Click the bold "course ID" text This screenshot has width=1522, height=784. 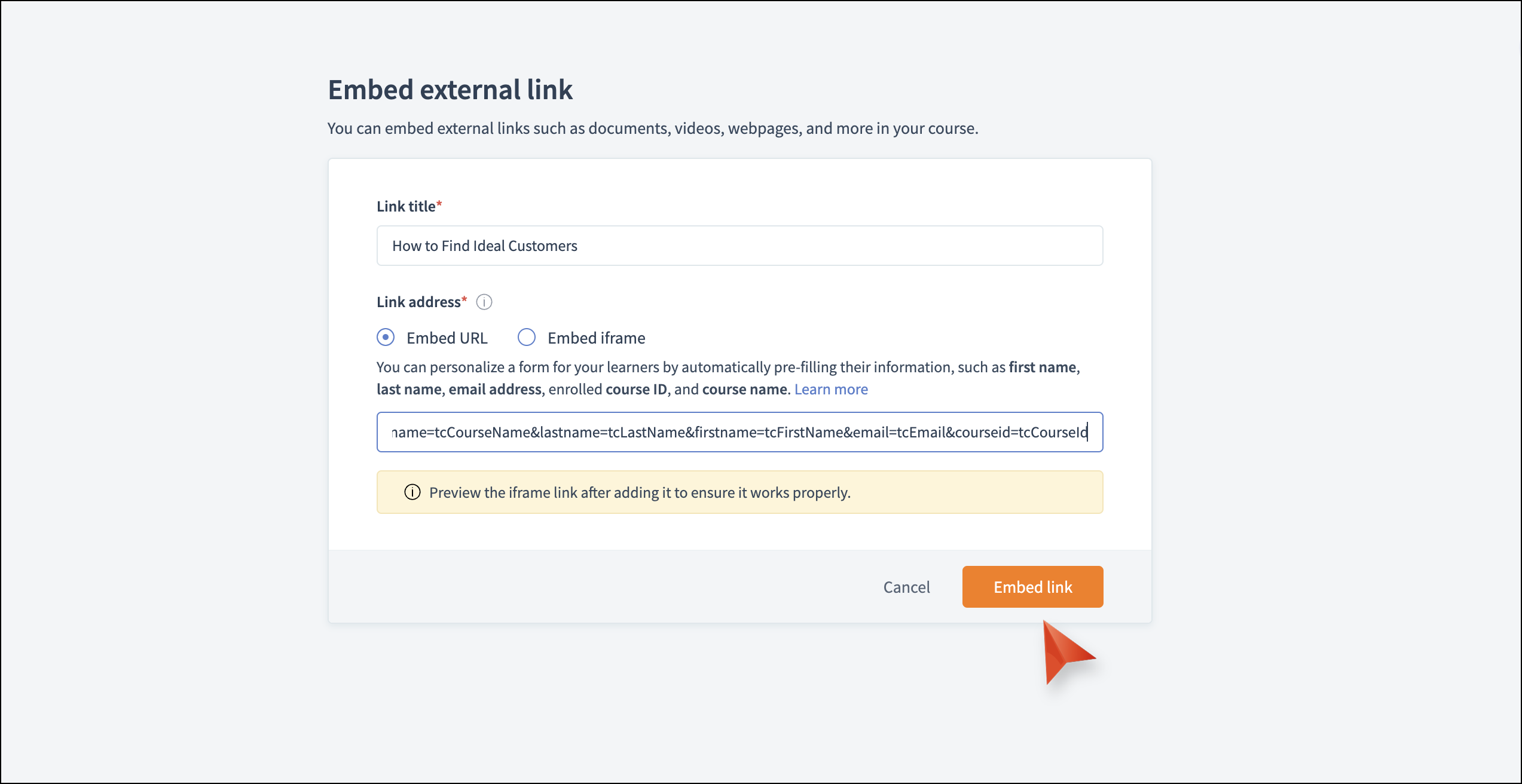pos(636,390)
